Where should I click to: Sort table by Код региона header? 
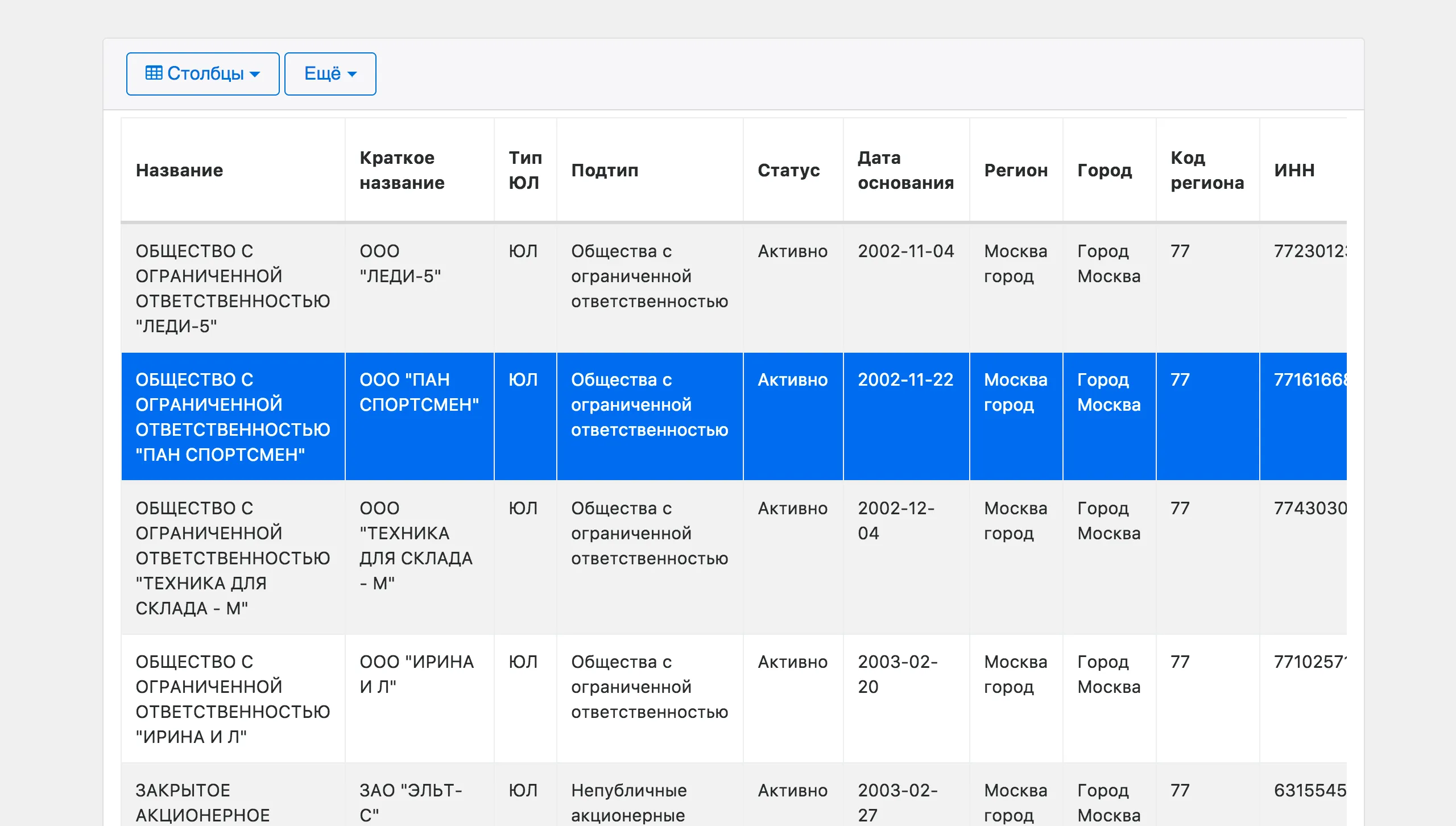pos(1207,170)
